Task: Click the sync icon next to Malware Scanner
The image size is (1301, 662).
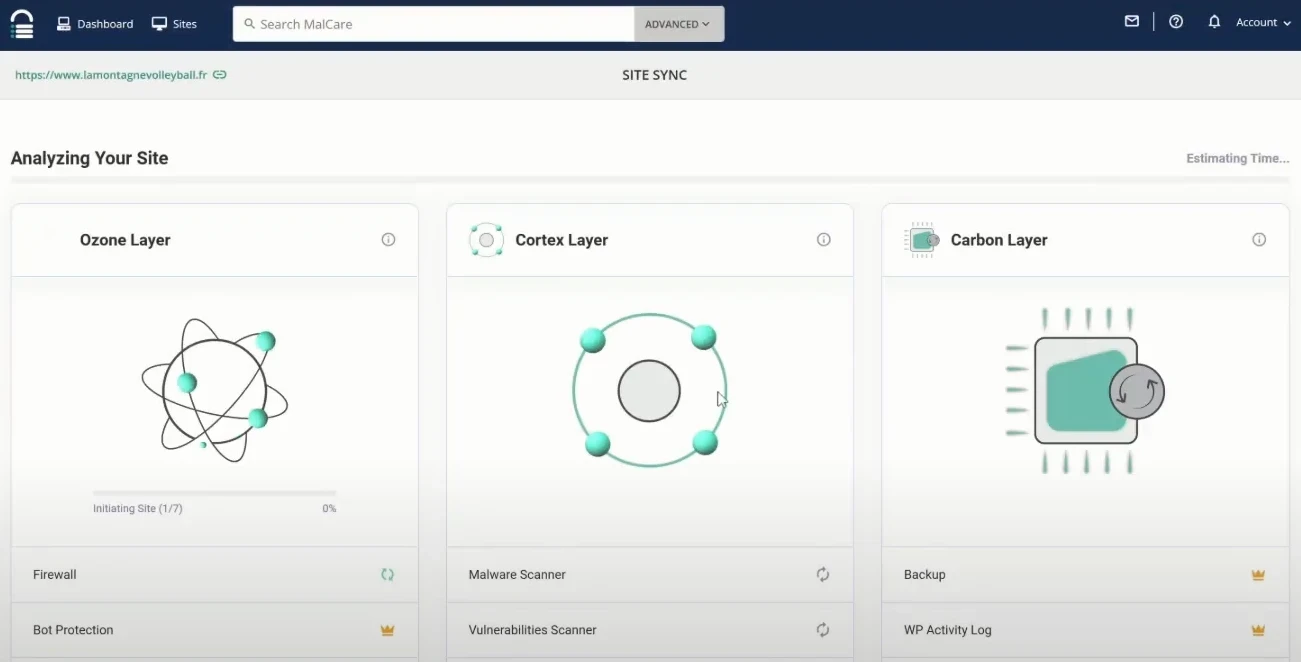Action: tap(822, 574)
